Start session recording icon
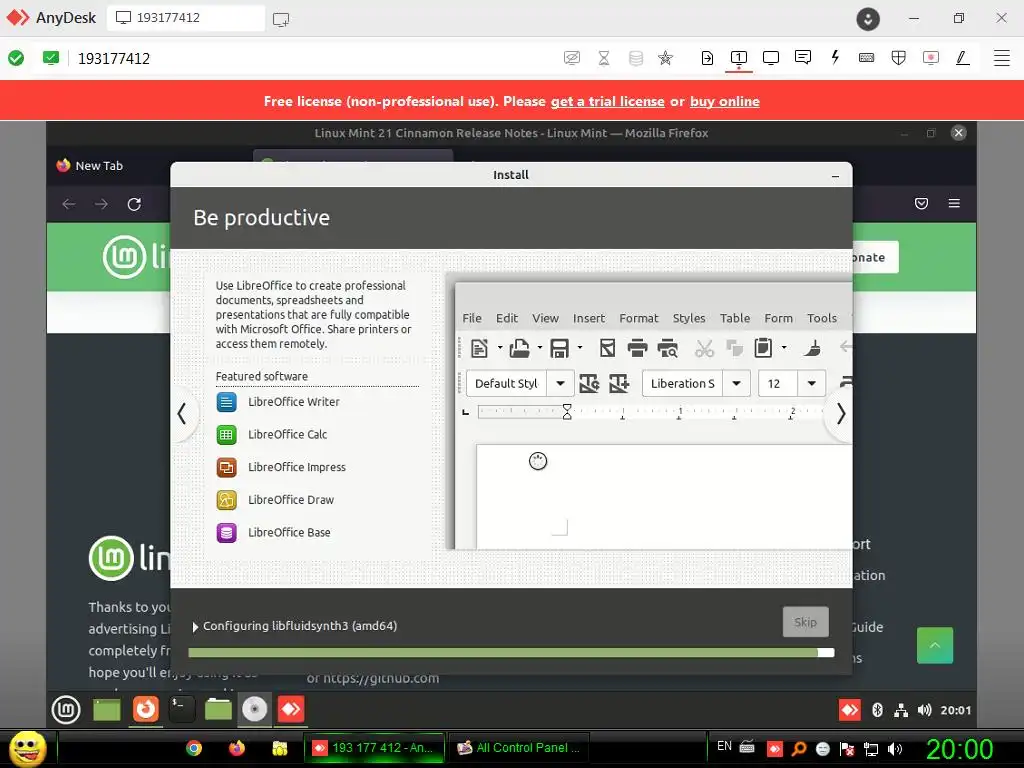The width and height of the screenshot is (1024, 768). tap(931, 58)
